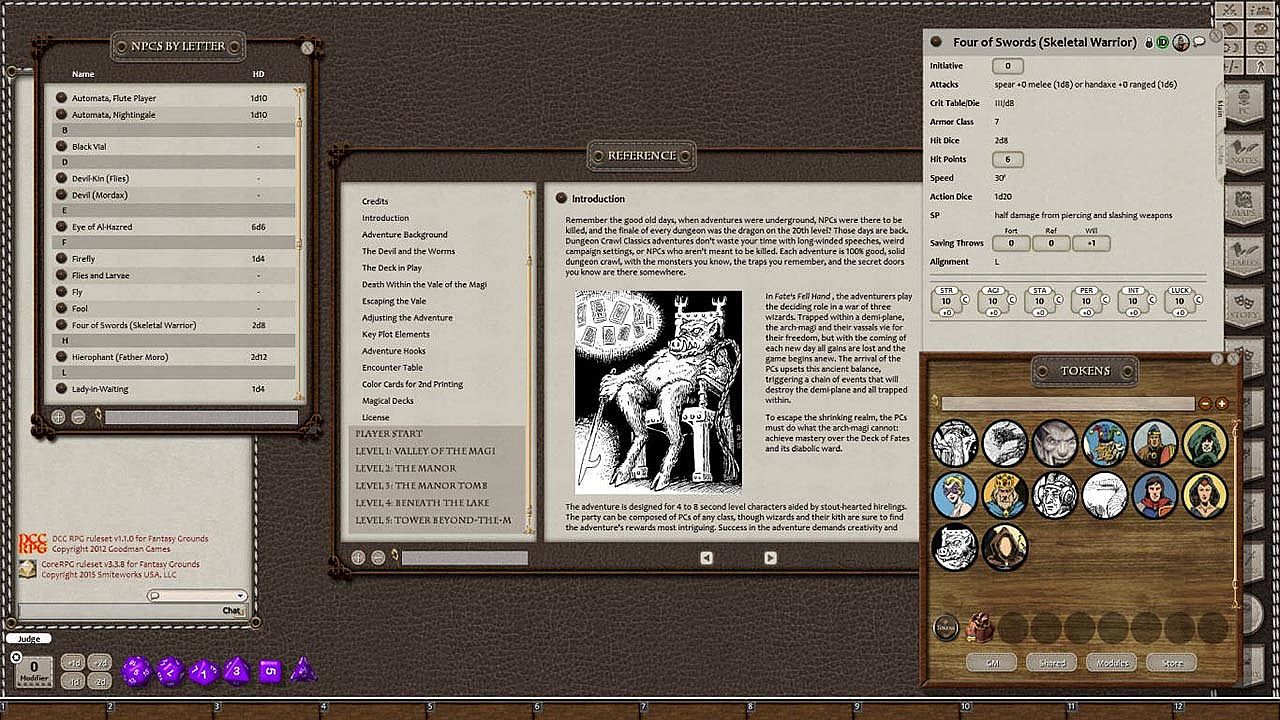Open the Story sidebar button
This screenshot has width=1280, height=720.
[x=1246, y=305]
